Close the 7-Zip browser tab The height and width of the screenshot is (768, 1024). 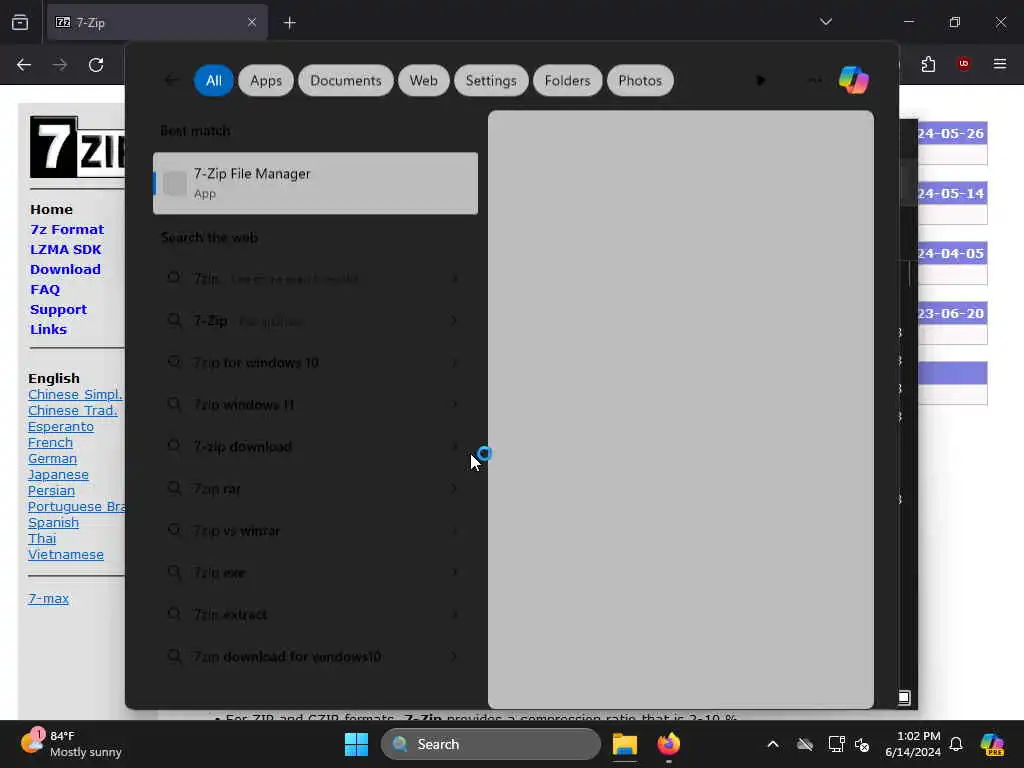(x=252, y=23)
